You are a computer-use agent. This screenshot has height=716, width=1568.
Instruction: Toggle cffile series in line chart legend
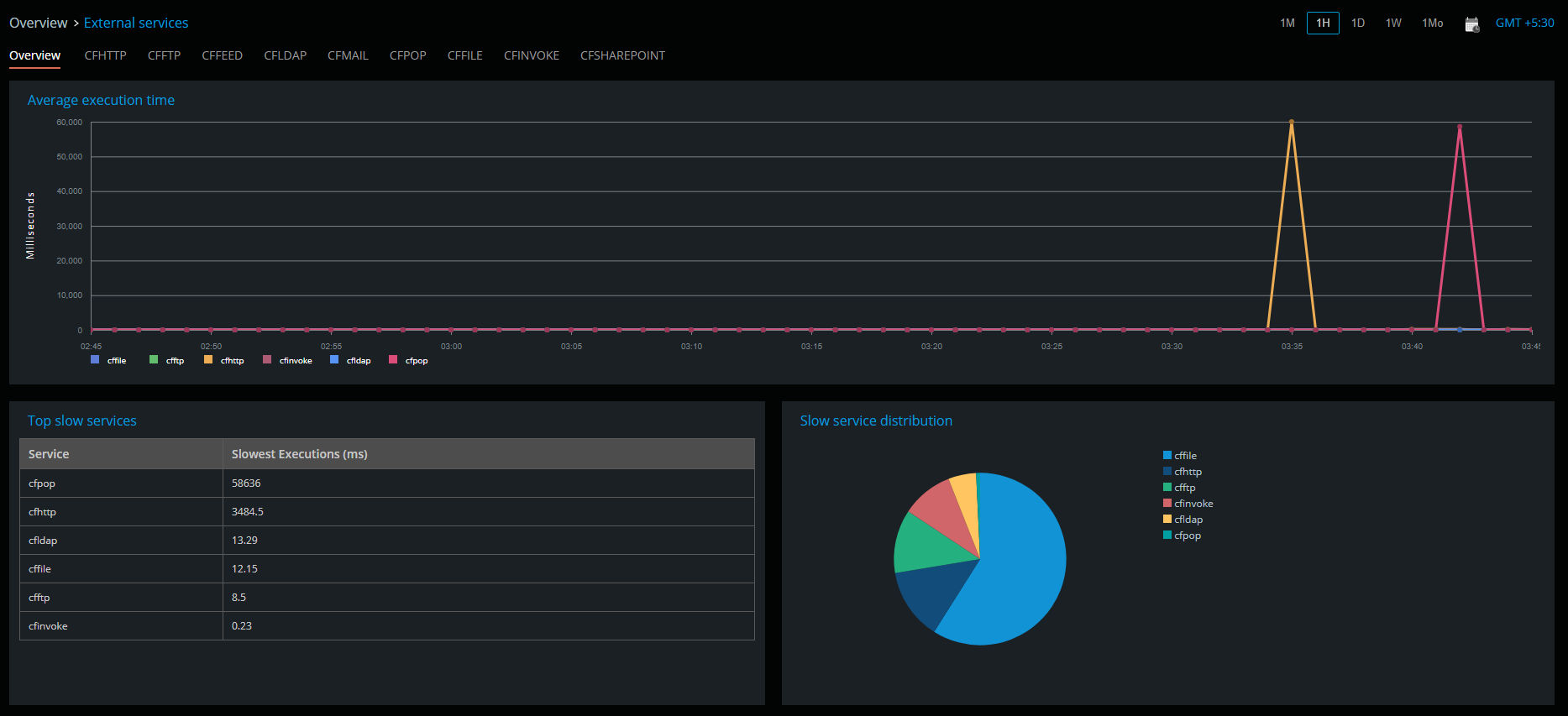tap(108, 360)
